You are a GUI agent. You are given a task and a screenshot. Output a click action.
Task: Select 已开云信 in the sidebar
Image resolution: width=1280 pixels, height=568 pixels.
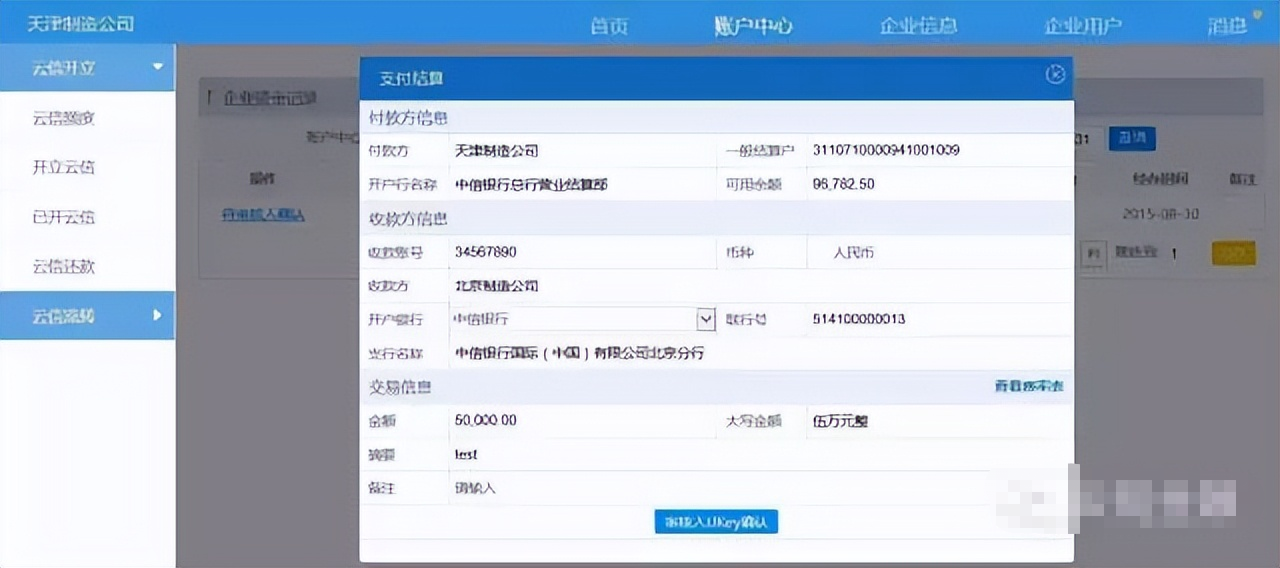click(64, 217)
